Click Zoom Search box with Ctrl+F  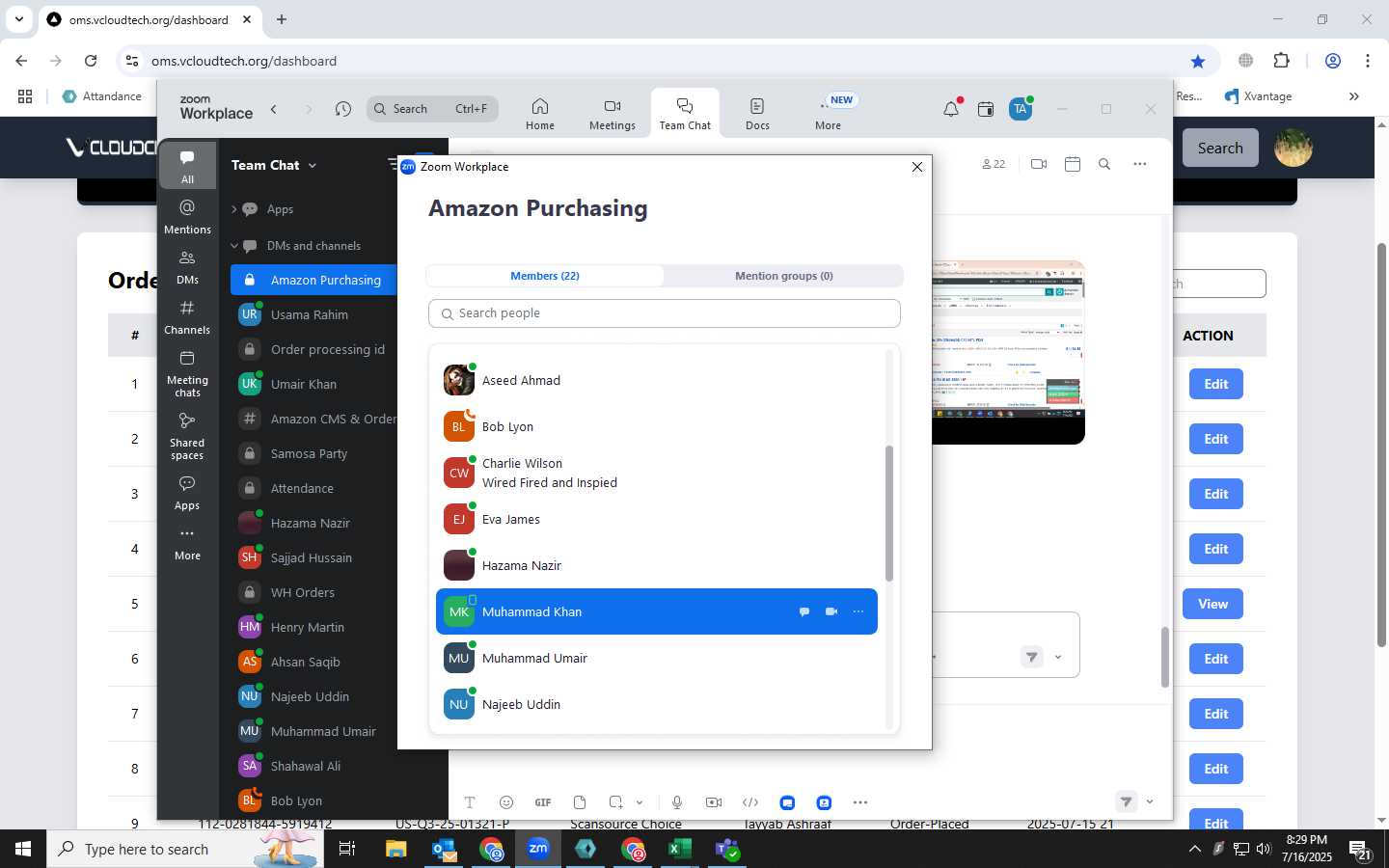coord(433,109)
